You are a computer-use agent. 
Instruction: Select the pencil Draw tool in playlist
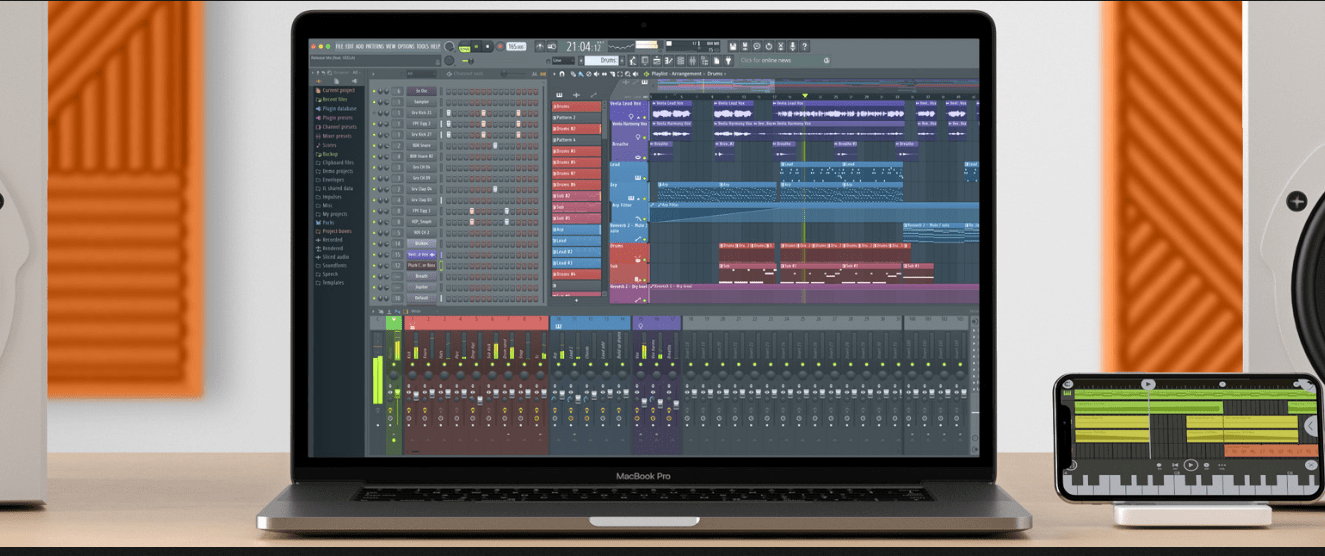[x=573, y=74]
